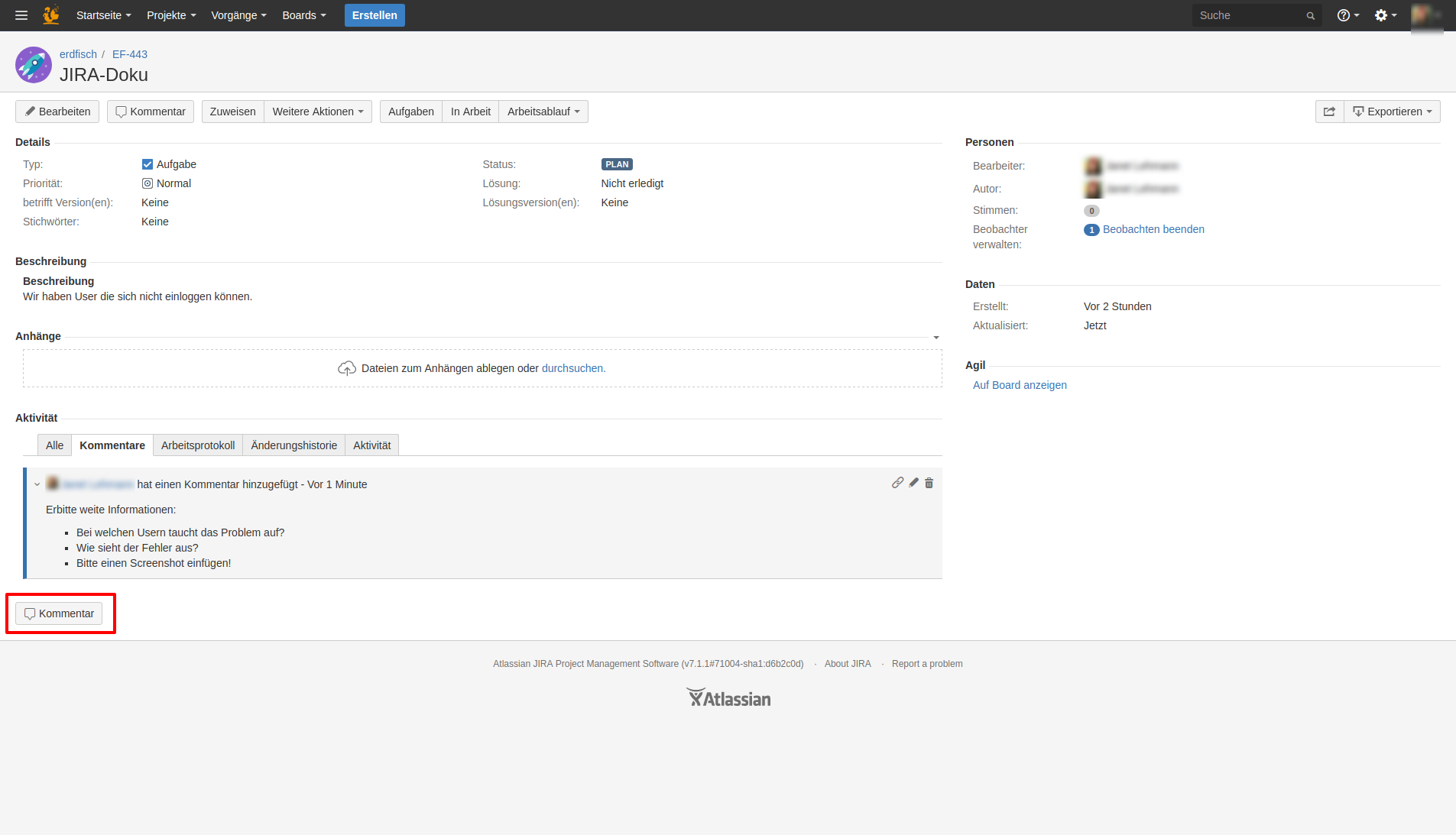Screen dimensions: 1456x835
Task: Open the Startseite dropdown
Action: 103,15
